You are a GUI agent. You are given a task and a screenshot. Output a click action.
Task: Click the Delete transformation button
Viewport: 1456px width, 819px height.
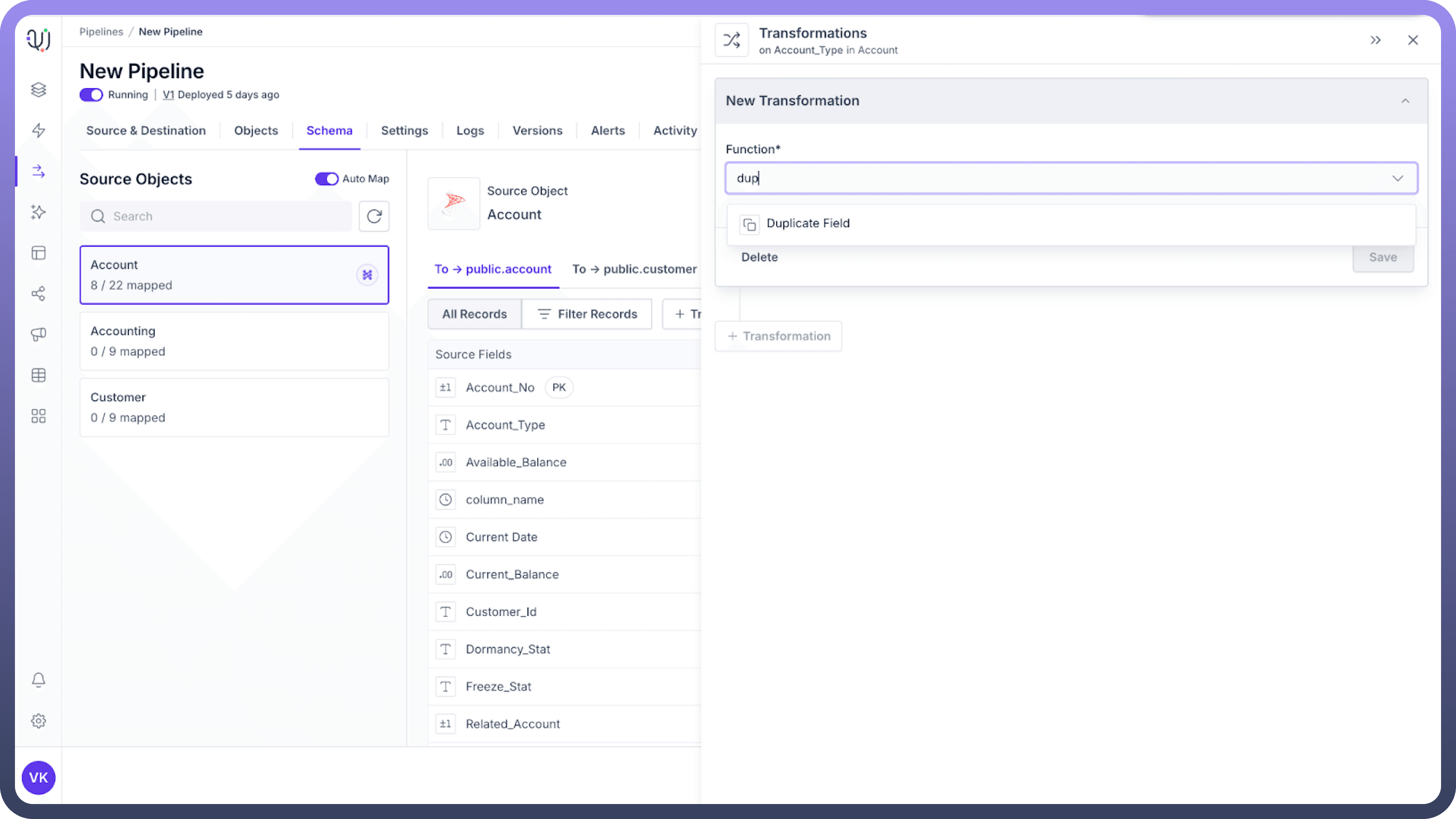[759, 257]
